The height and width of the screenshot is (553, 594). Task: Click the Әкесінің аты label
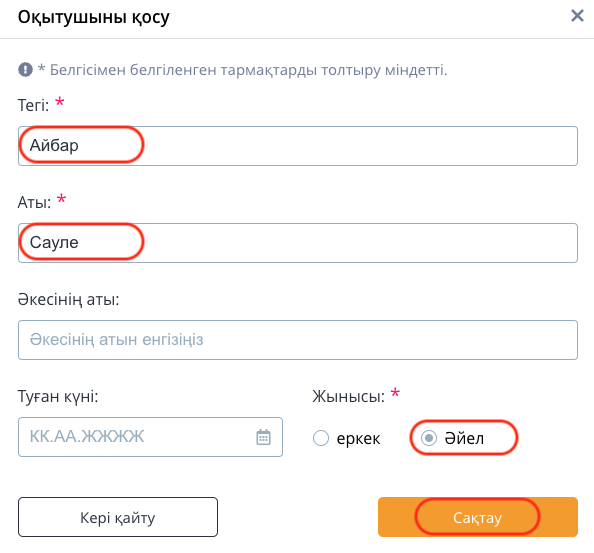tap(68, 299)
